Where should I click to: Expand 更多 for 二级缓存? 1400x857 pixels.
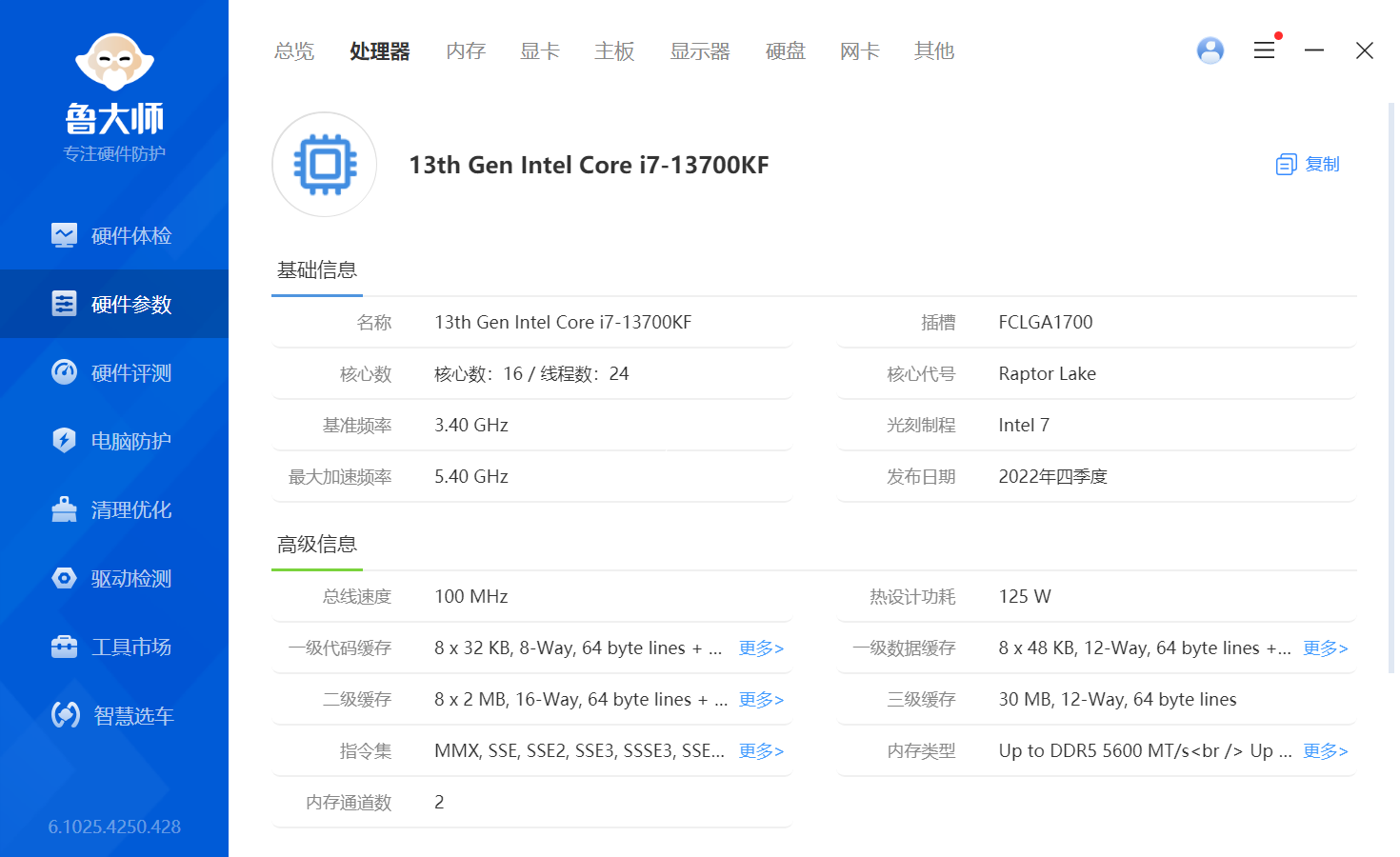coord(761,700)
